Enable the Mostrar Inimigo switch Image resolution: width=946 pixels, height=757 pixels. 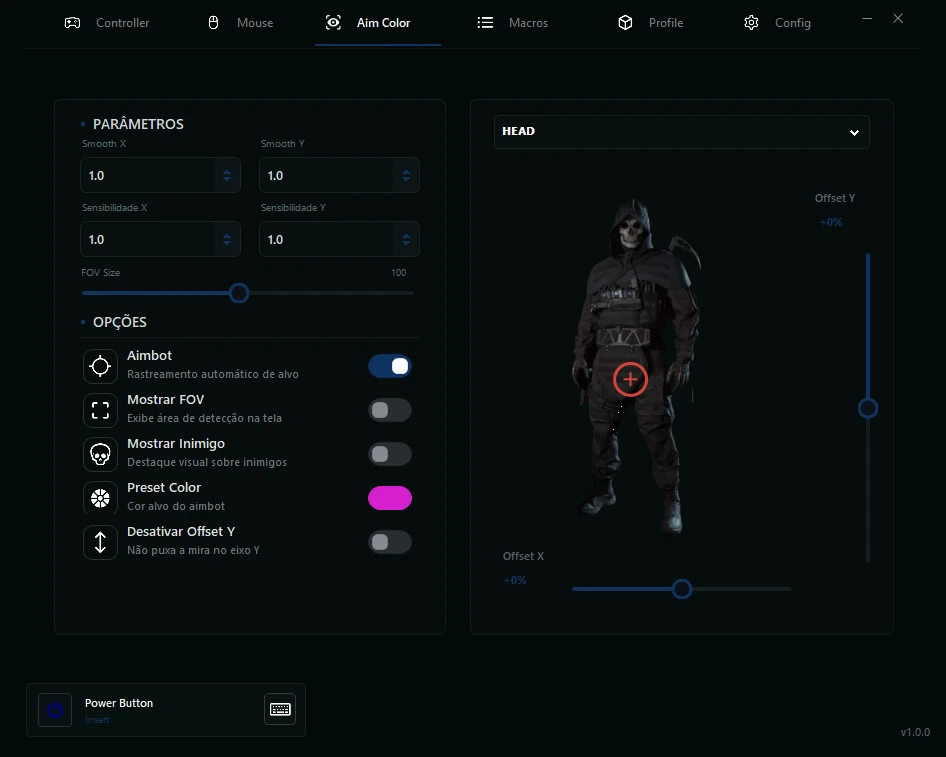(390, 454)
